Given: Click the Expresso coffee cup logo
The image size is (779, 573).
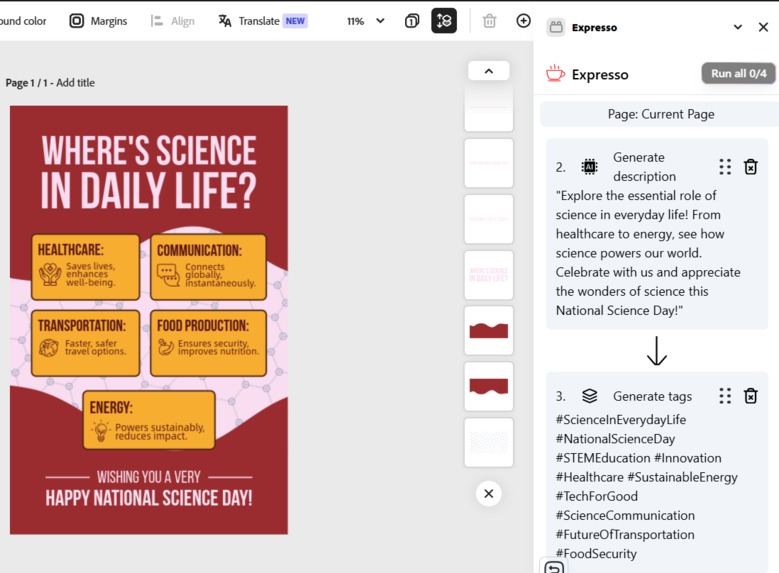Looking at the screenshot, I should pos(555,74).
